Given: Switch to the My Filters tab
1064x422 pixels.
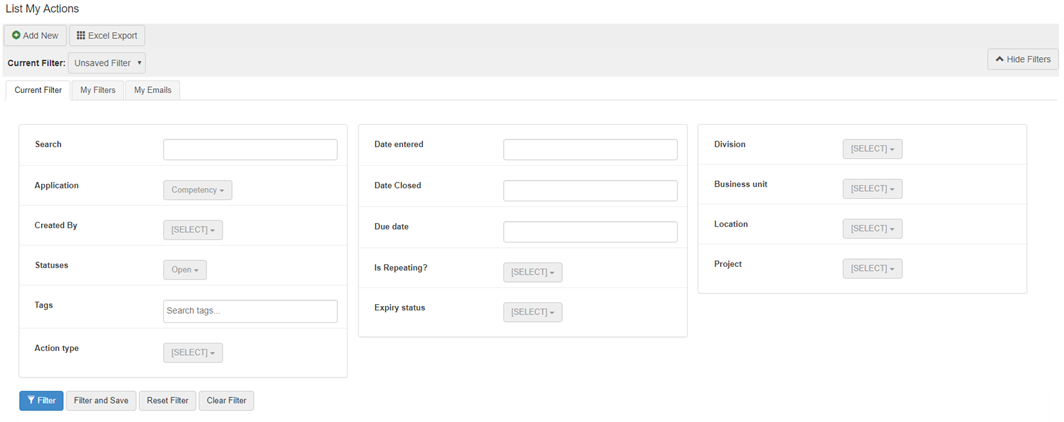Looking at the screenshot, I should pos(98,90).
